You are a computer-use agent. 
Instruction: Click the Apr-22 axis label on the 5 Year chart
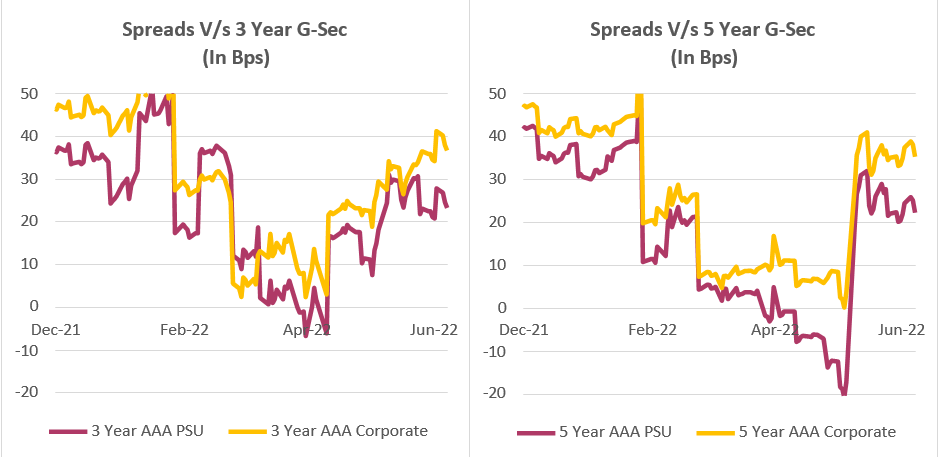[775, 328]
